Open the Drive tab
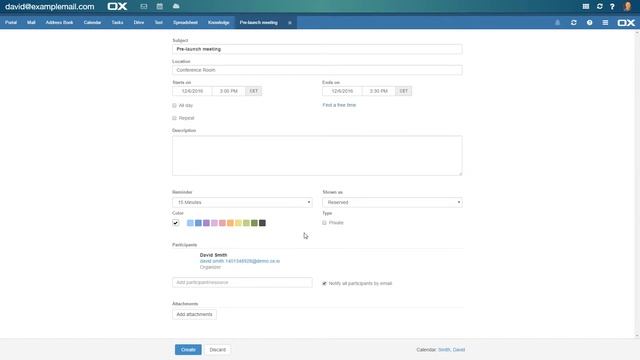 tap(139, 22)
